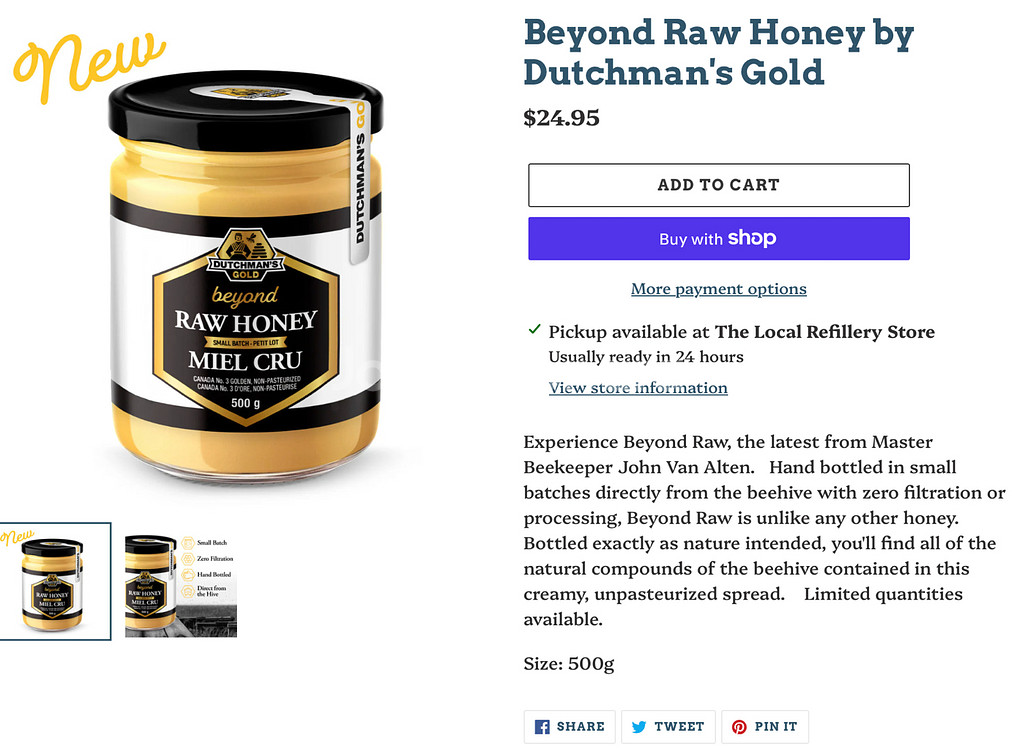This screenshot has height=750, width=1012.
Task: Open More payment options link
Action: click(x=718, y=289)
